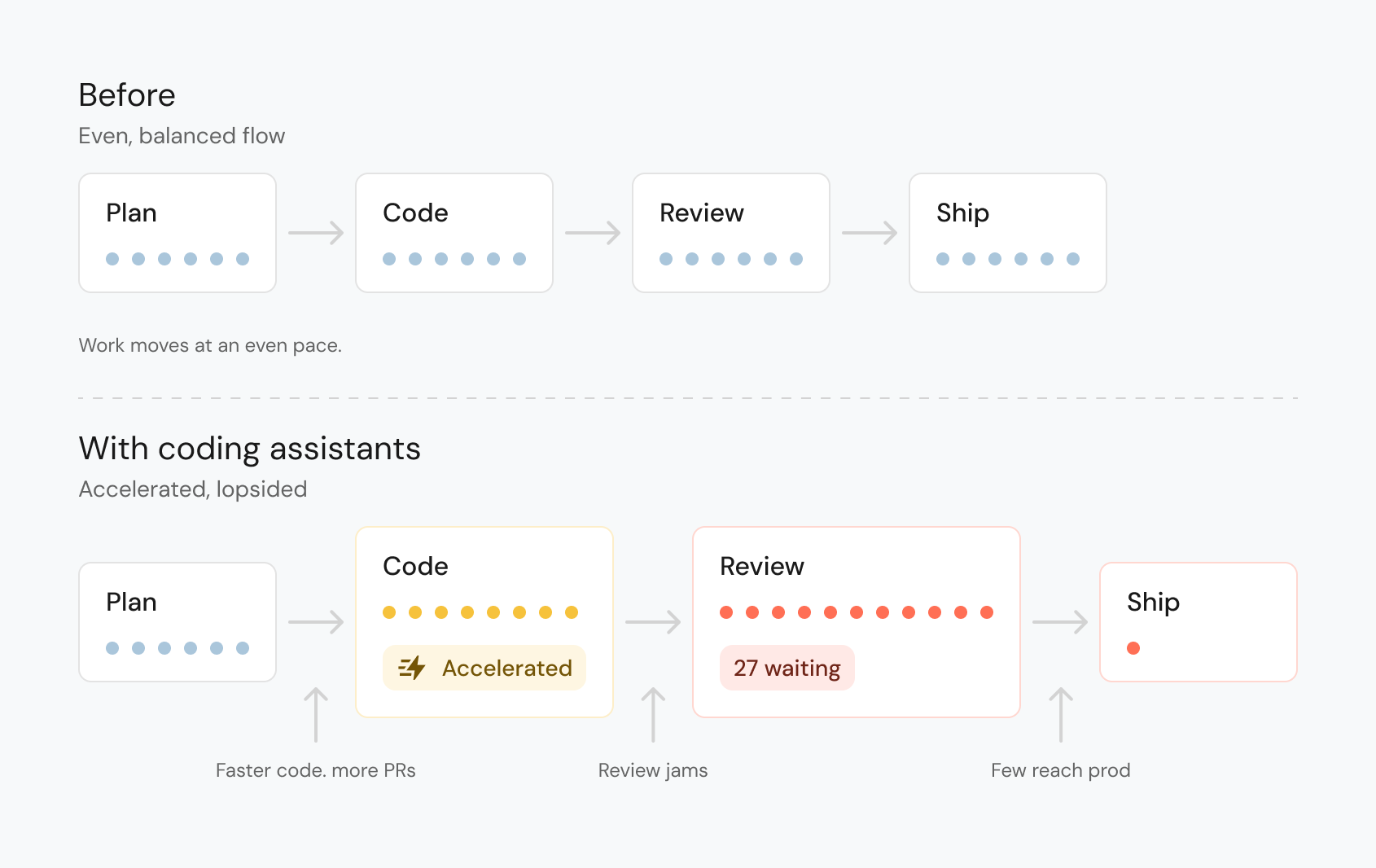This screenshot has width=1376, height=868.
Task: Click the arrow between Plan and Code in Before row
Action: 316,233
